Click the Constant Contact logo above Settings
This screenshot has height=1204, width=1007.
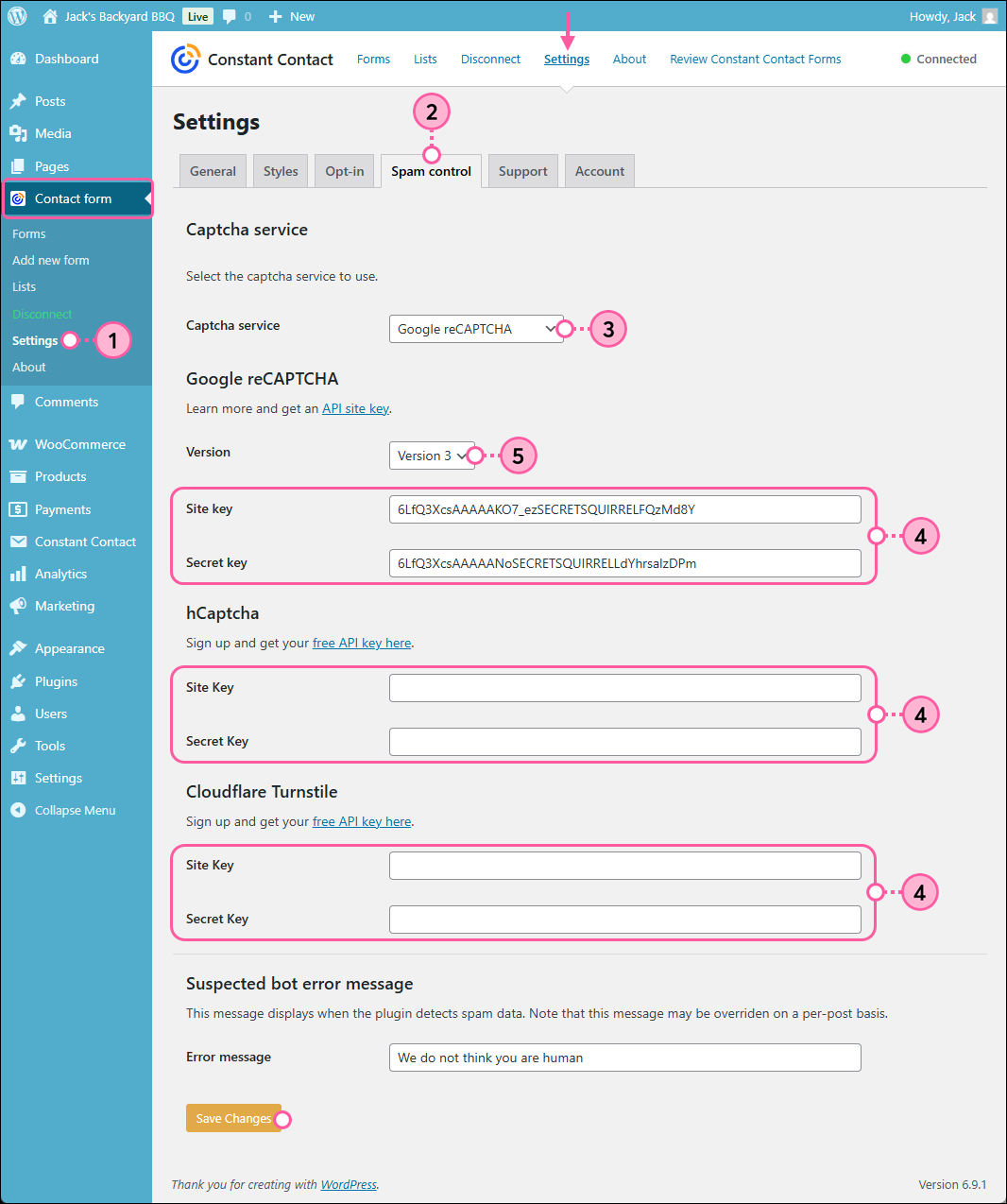click(x=185, y=59)
